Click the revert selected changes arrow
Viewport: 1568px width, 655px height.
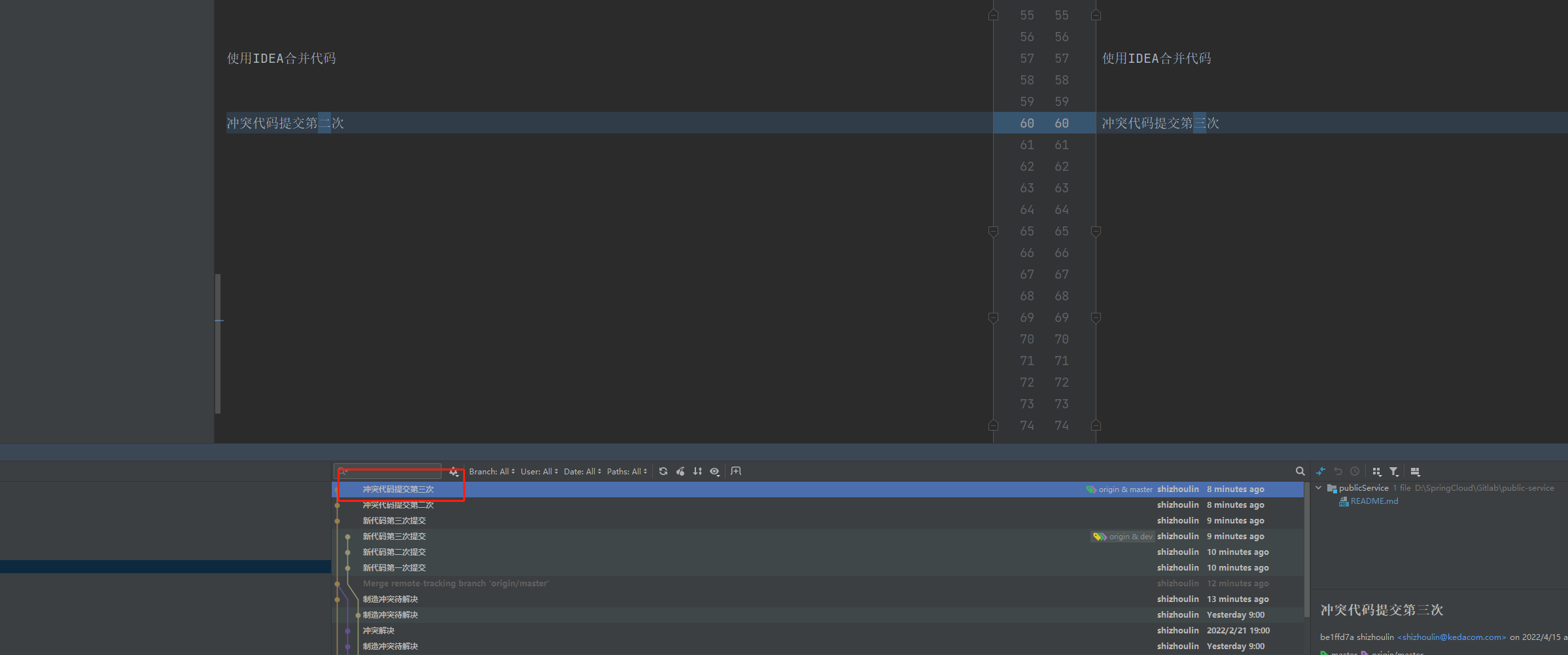click(1338, 471)
